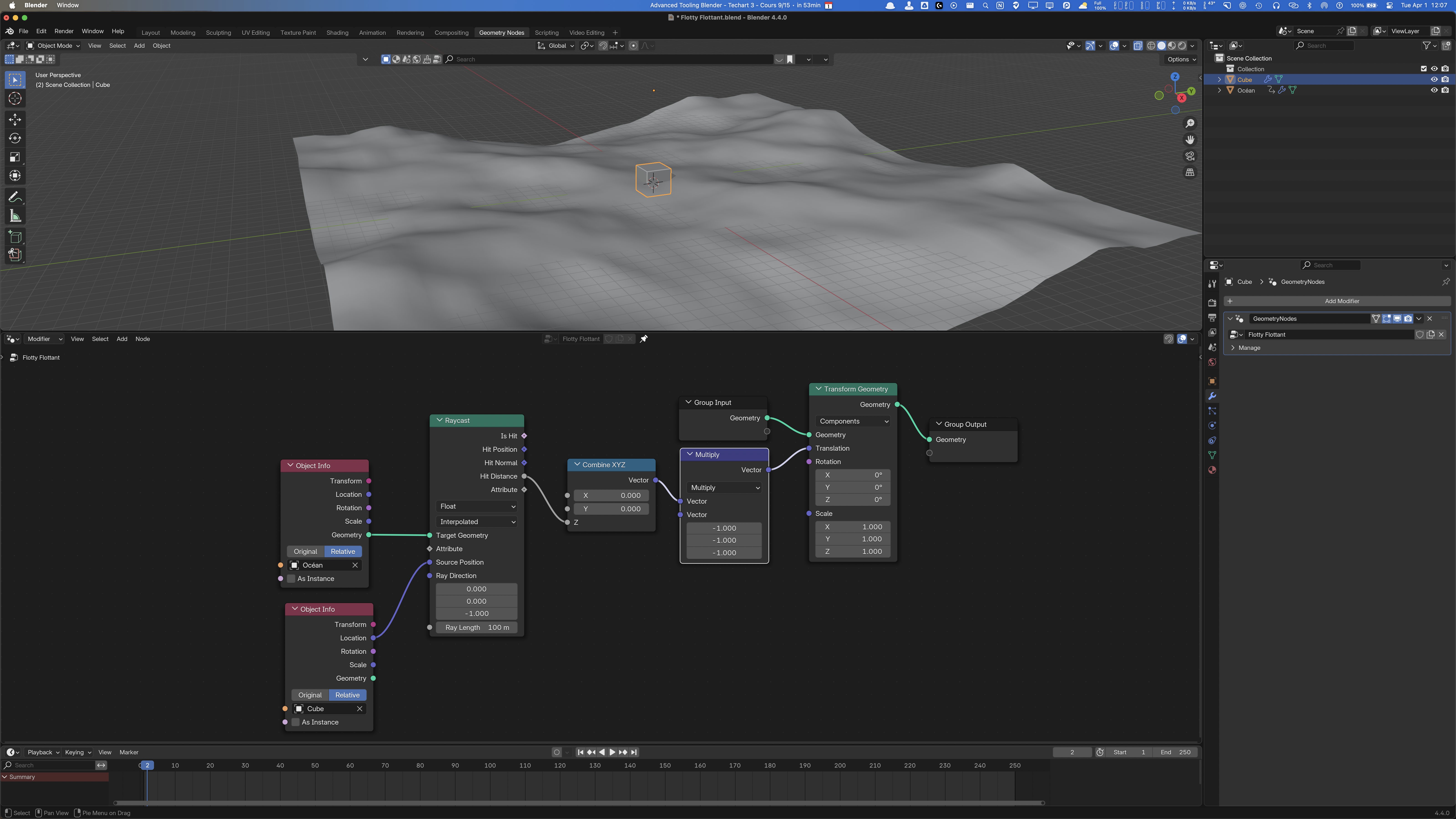
Task: Choose the Transform tool
Action: (15, 176)
